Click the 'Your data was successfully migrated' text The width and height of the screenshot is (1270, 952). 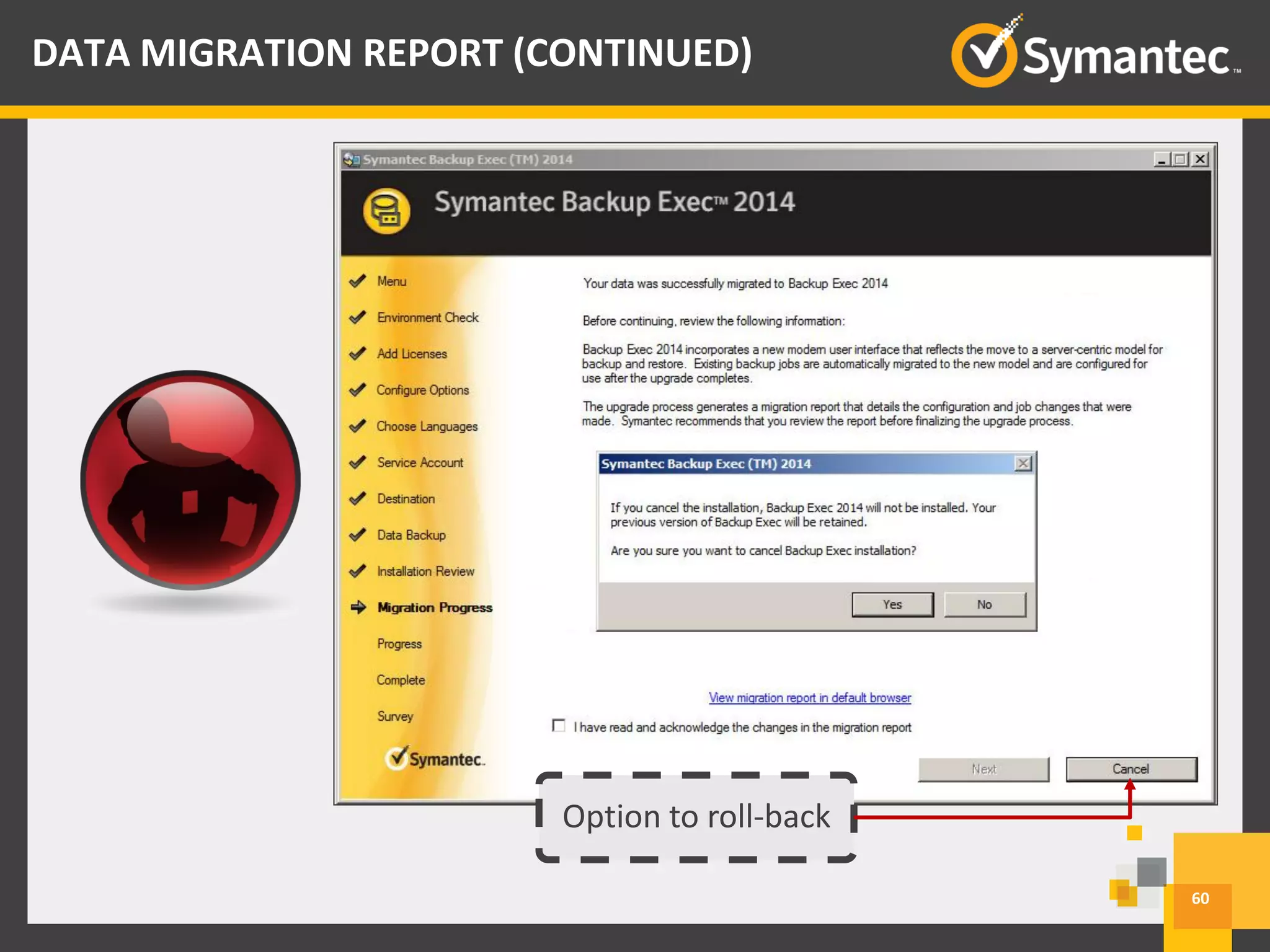coord(735,284)
